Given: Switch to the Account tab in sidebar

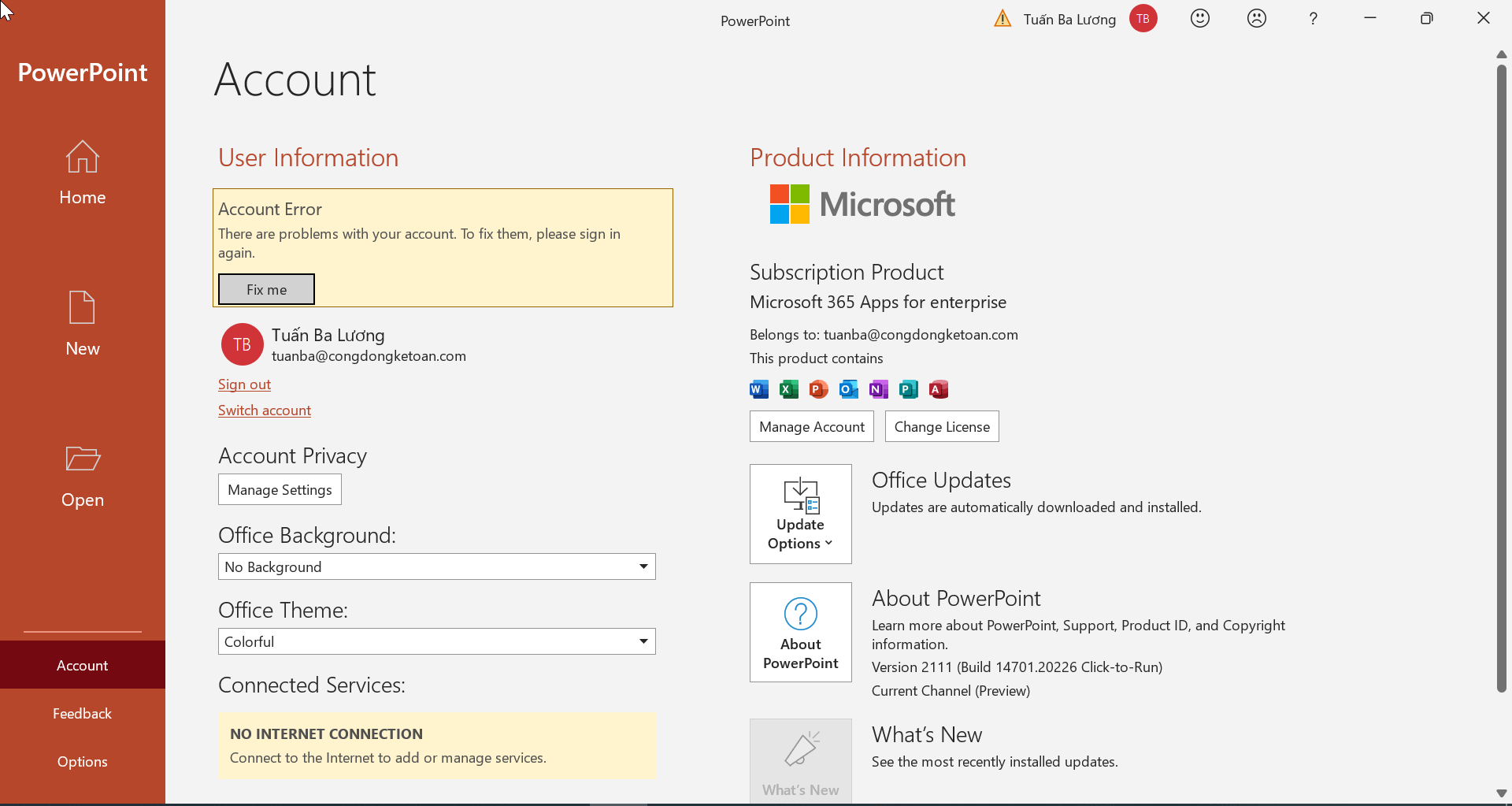Looking at the screenshot, I should (x=83, y=665).
